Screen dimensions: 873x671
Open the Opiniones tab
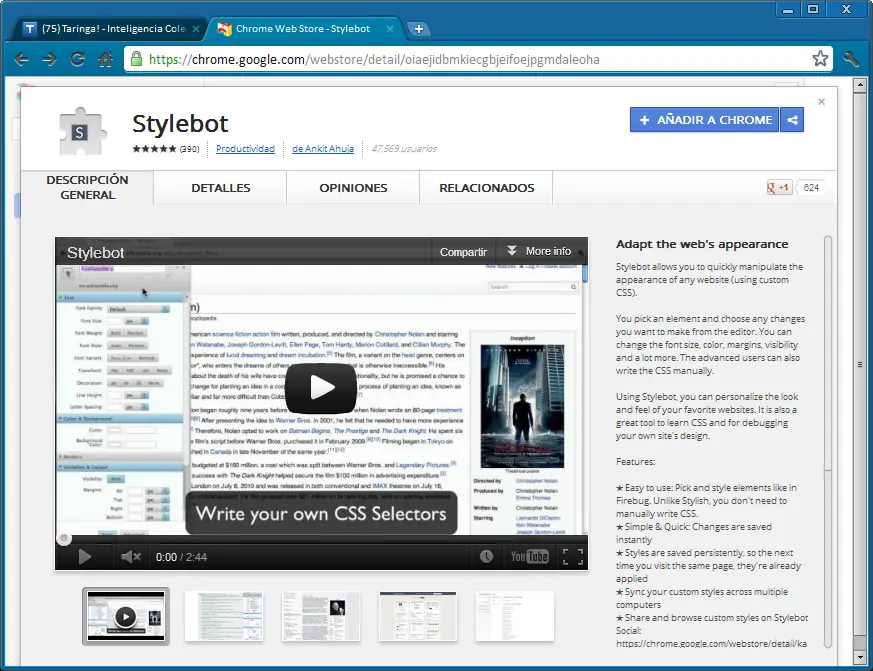(353, 188)
